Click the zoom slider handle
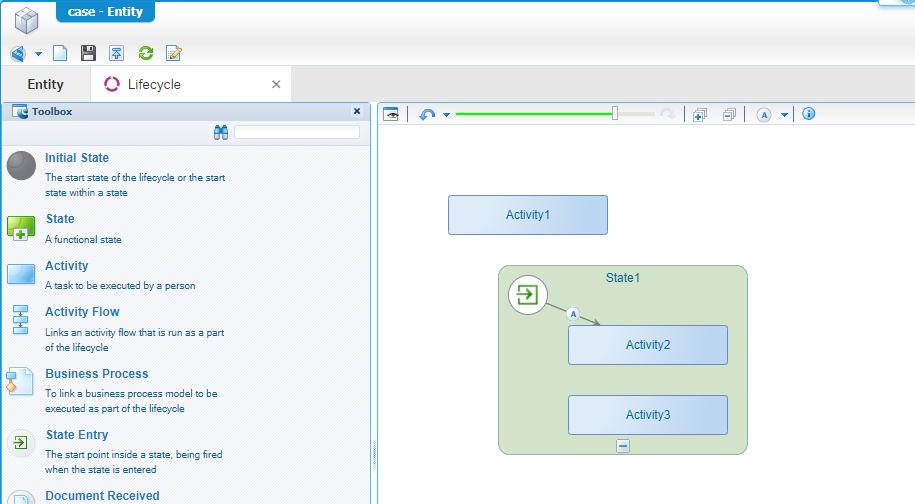Image resolution: width=915 pixels, height=504 pixels. (x=615, y=114)
